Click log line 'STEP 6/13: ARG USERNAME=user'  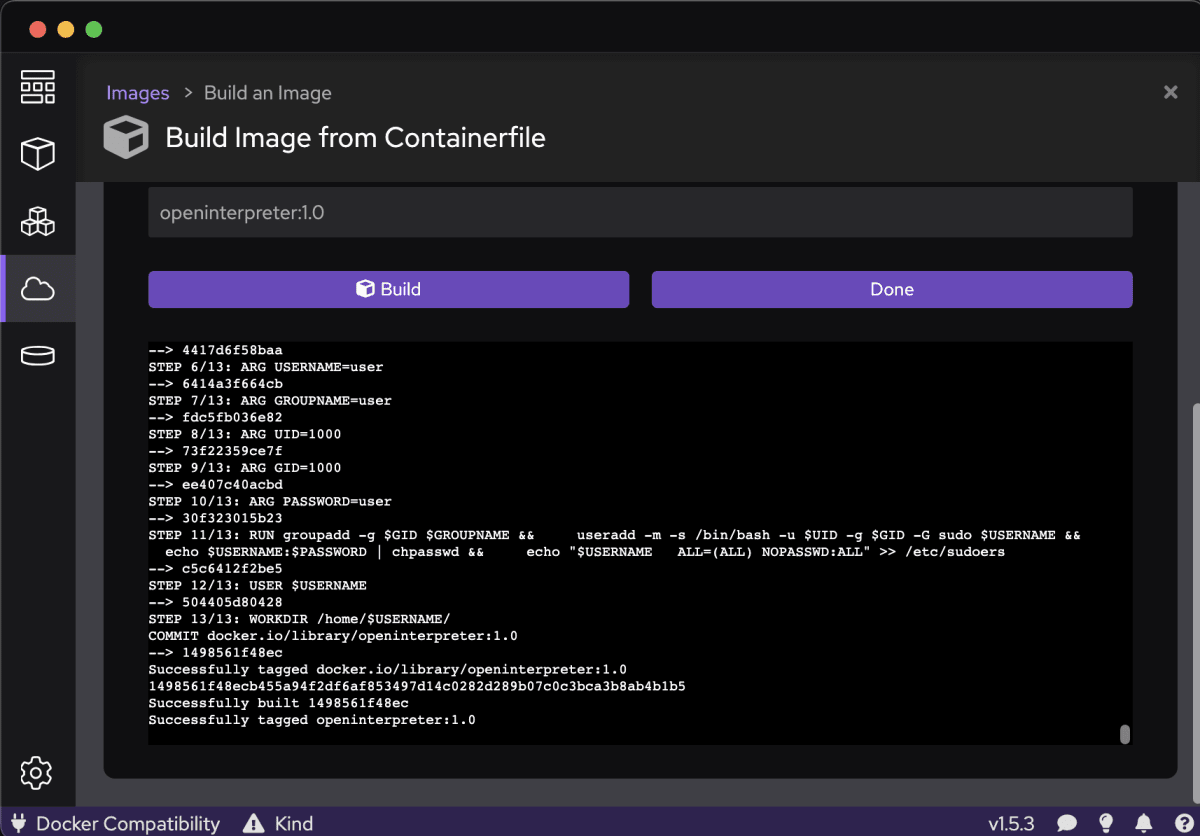click(x=266, y=367)
